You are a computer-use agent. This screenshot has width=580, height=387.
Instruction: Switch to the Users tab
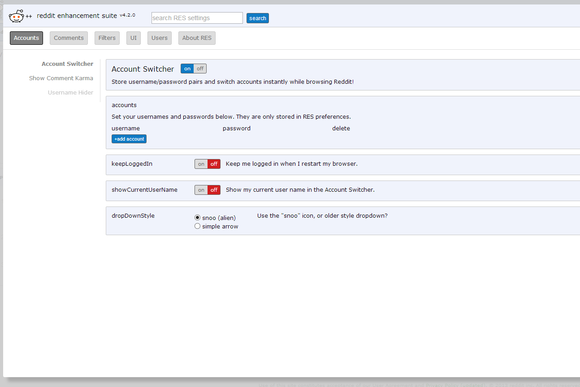(159, 38)
